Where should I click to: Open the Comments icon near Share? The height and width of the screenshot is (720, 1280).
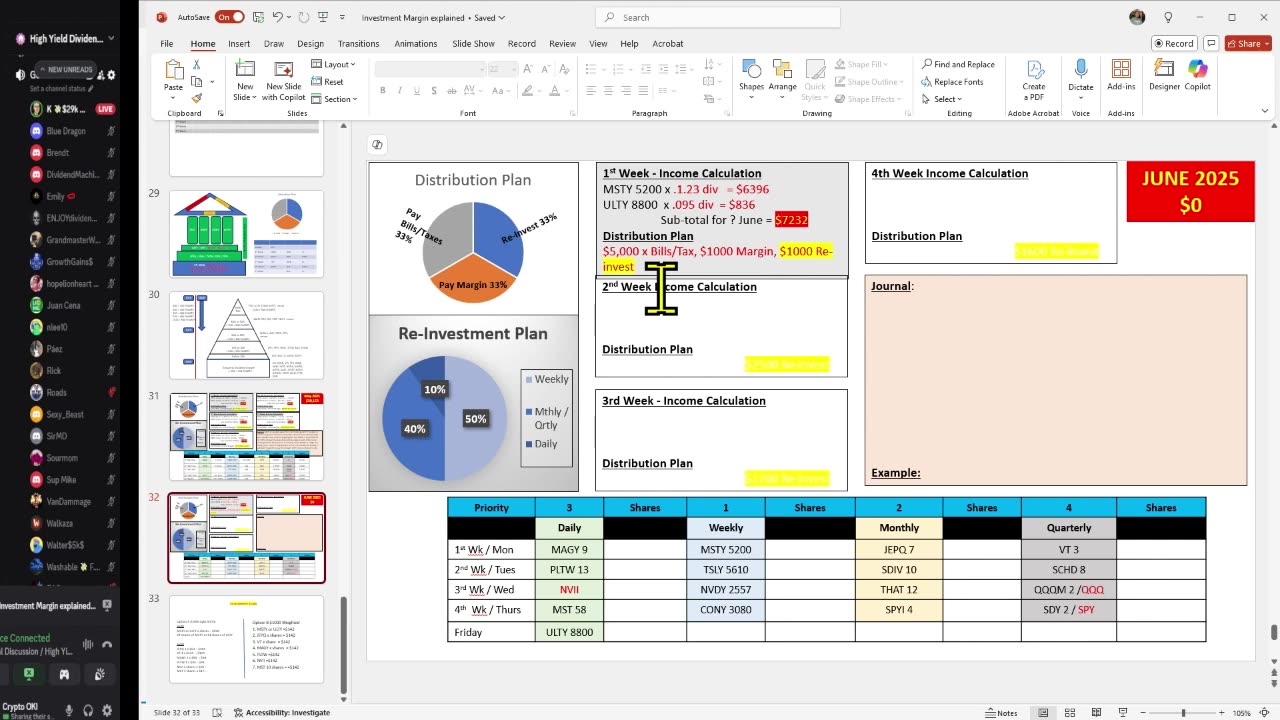(x=1211, y=43)
